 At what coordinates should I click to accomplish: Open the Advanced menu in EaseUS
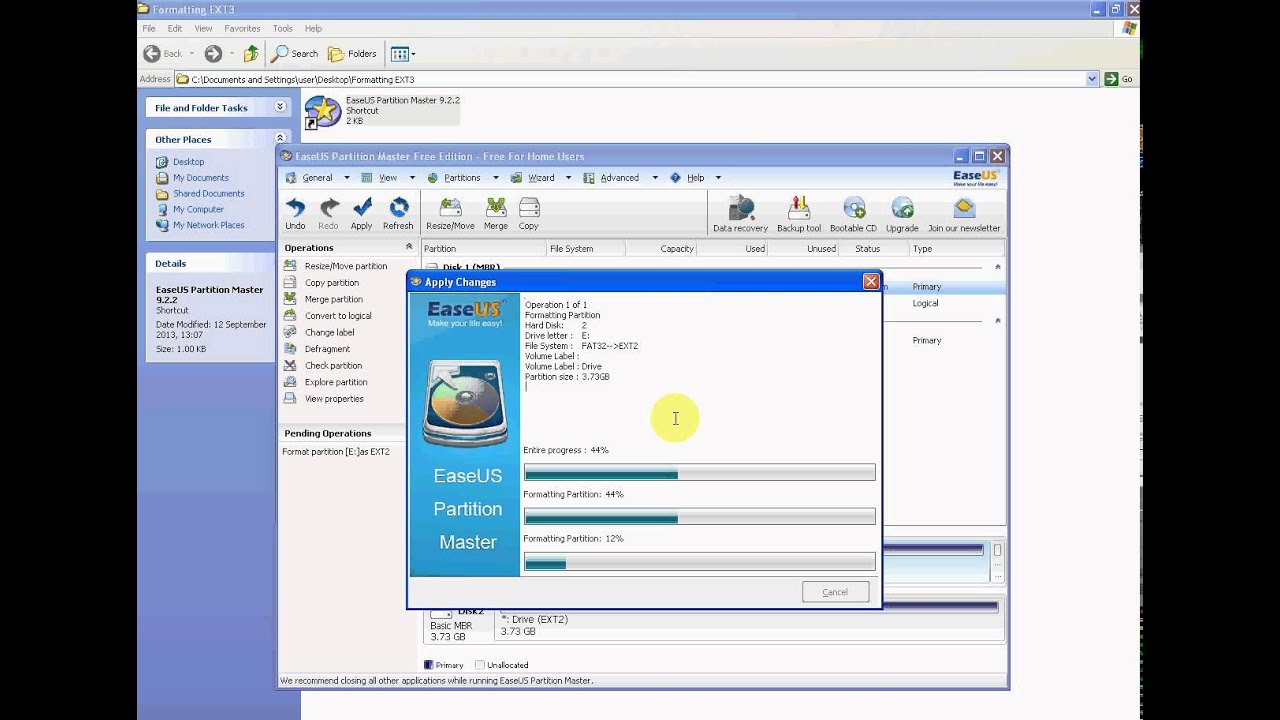pos(619,178)
